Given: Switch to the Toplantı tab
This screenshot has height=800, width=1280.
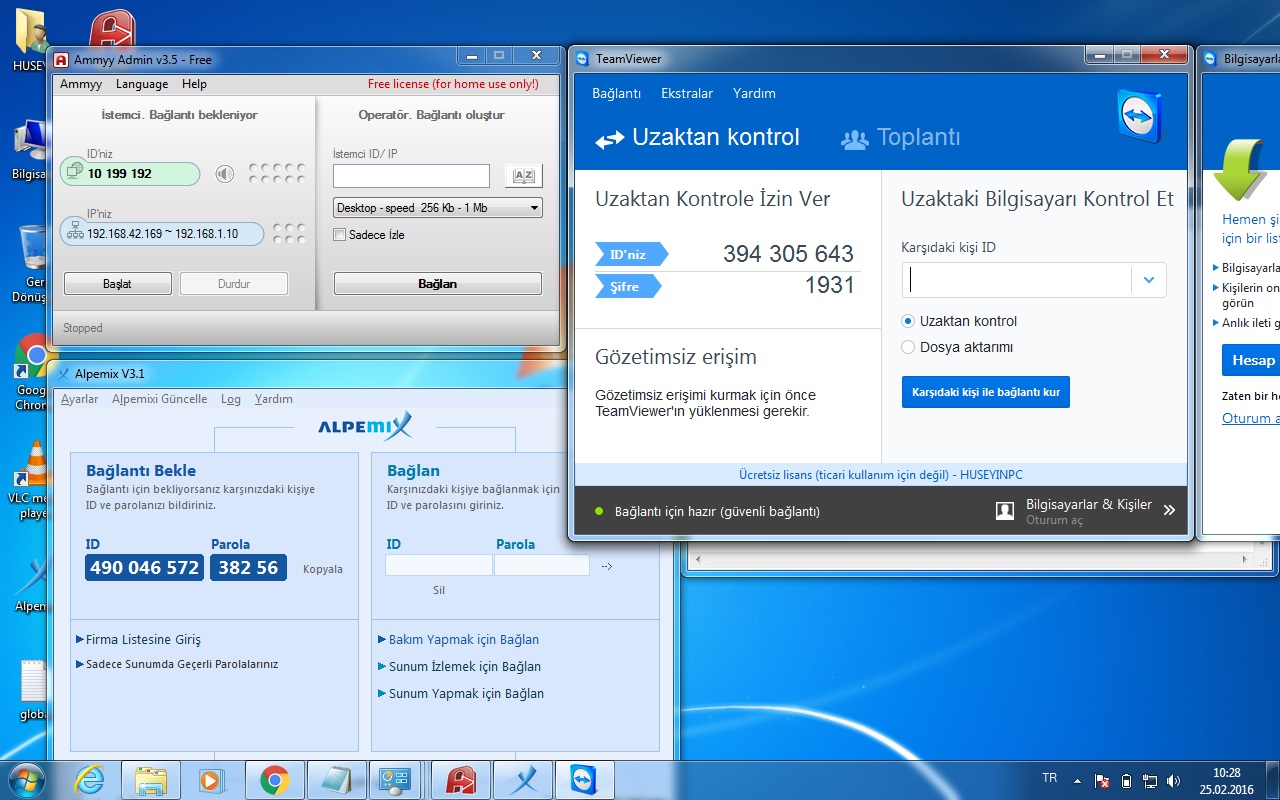Looking at the screenshot, I should (x=900, y=138).
